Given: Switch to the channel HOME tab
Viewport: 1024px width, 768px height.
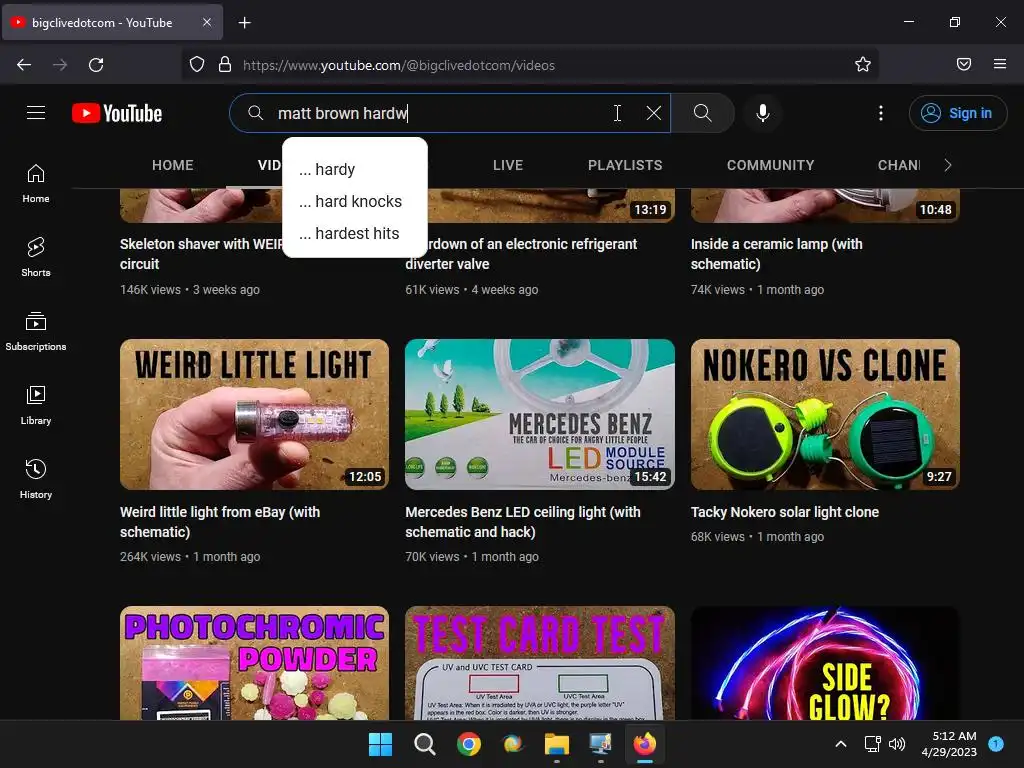Looking at the screenshot, I should (172, 165).
